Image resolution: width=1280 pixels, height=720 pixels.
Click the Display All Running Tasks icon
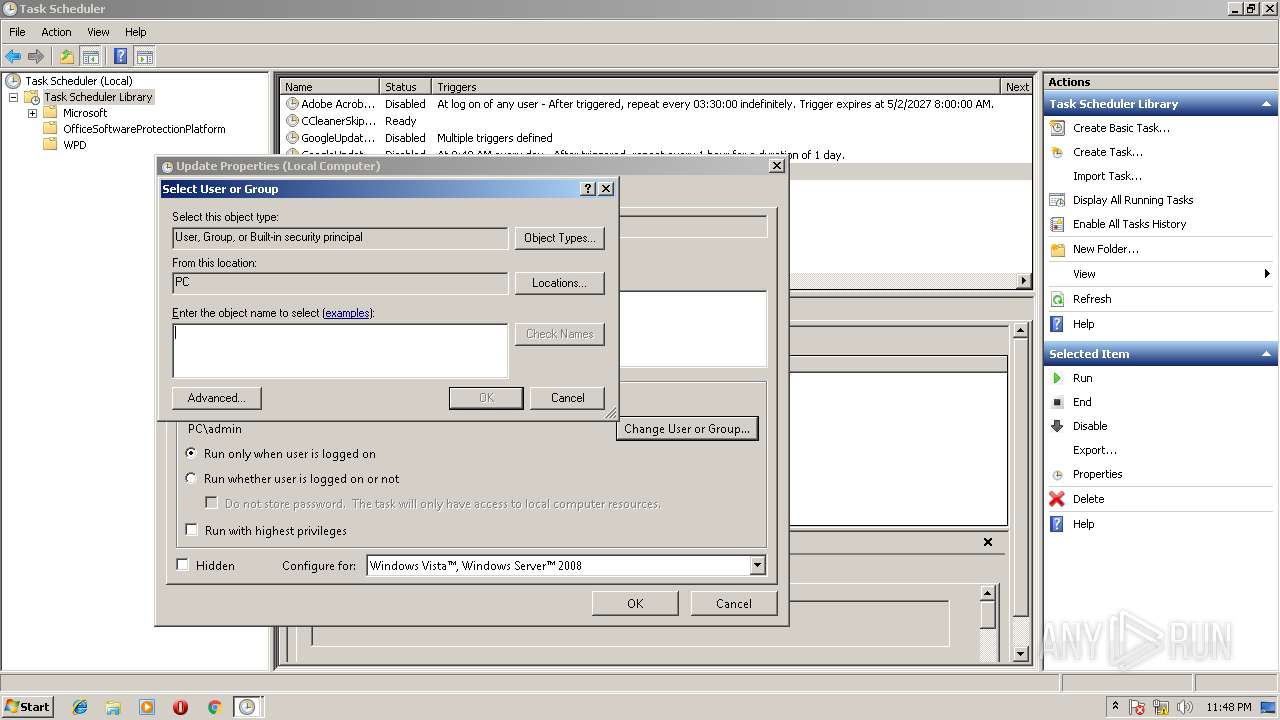pyautogui.click(x=1057, y=200)
